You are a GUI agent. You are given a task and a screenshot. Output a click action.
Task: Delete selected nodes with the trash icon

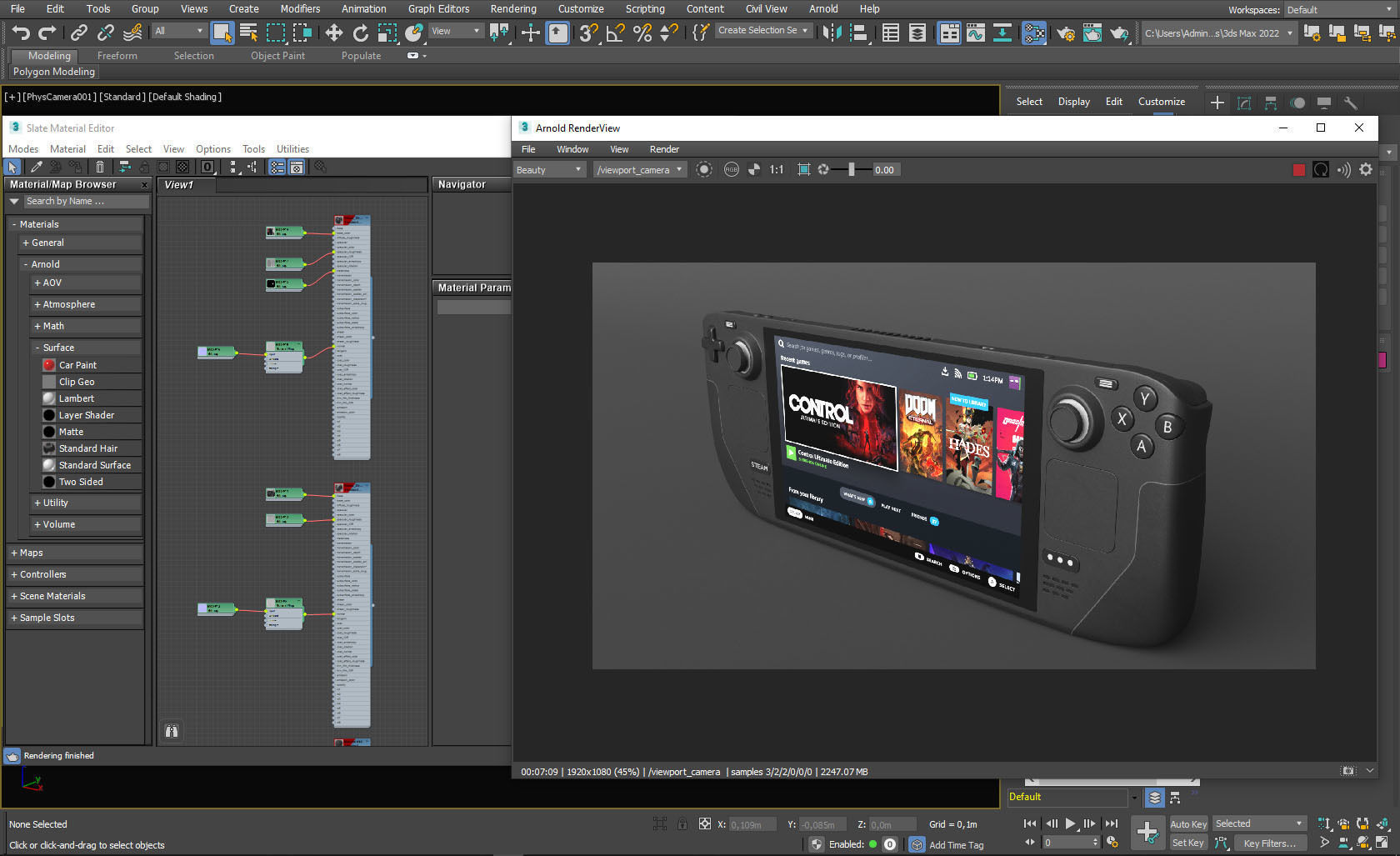coord(100,167)
